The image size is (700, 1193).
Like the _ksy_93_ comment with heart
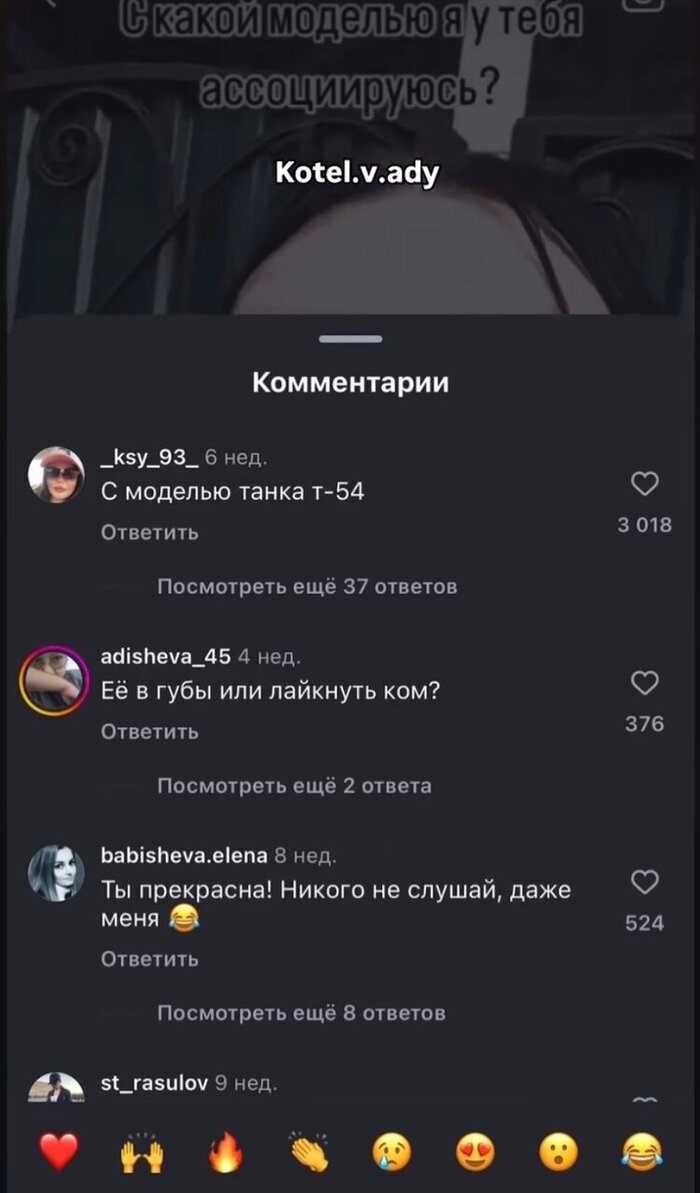[x=644, y=484]
